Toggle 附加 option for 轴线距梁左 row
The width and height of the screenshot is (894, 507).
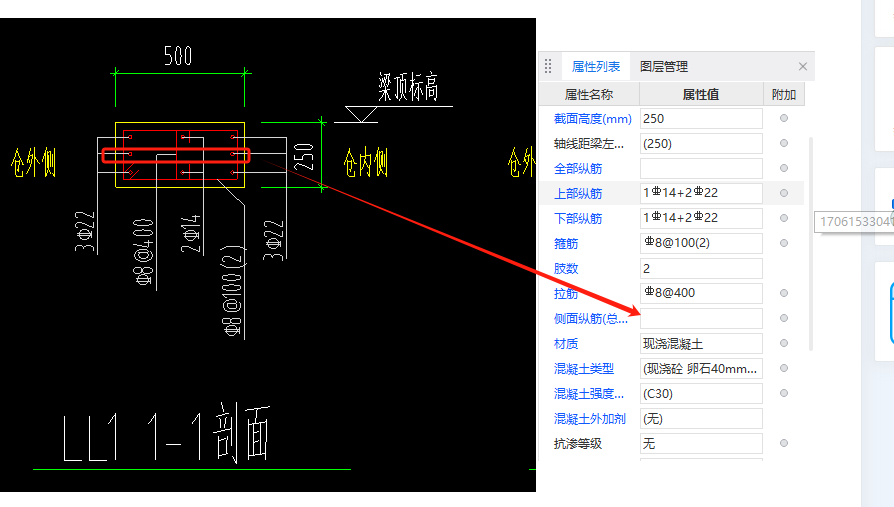(784, 143)
